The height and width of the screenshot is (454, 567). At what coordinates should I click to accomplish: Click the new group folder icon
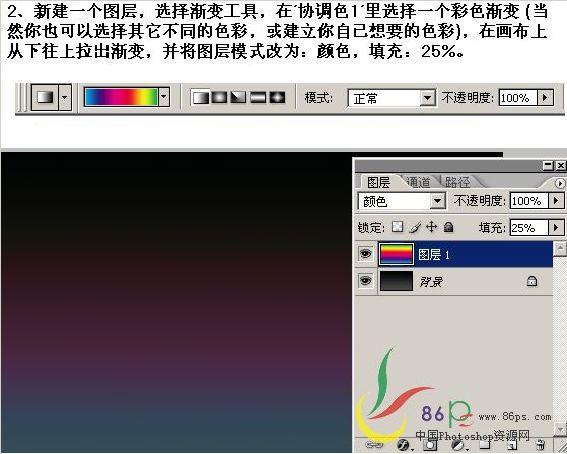click(485, 445)
